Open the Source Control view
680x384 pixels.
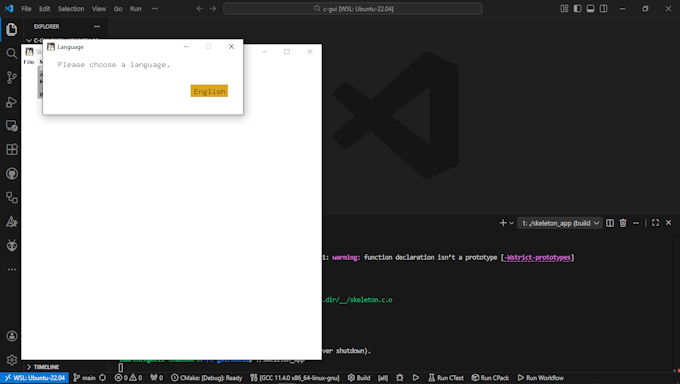[12, 78]
